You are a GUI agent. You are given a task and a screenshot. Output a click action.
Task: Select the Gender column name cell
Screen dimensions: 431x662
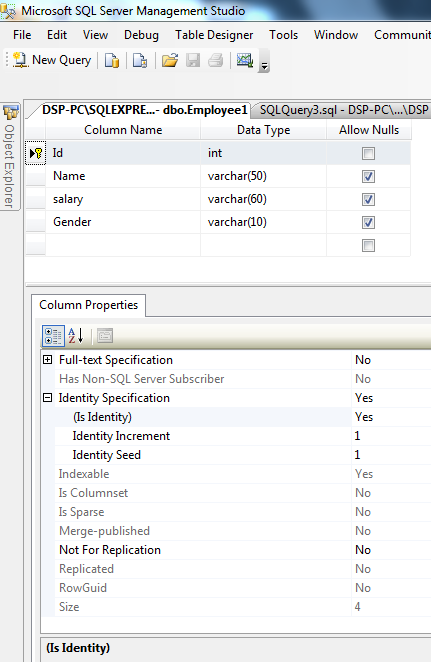click(123, 222)
